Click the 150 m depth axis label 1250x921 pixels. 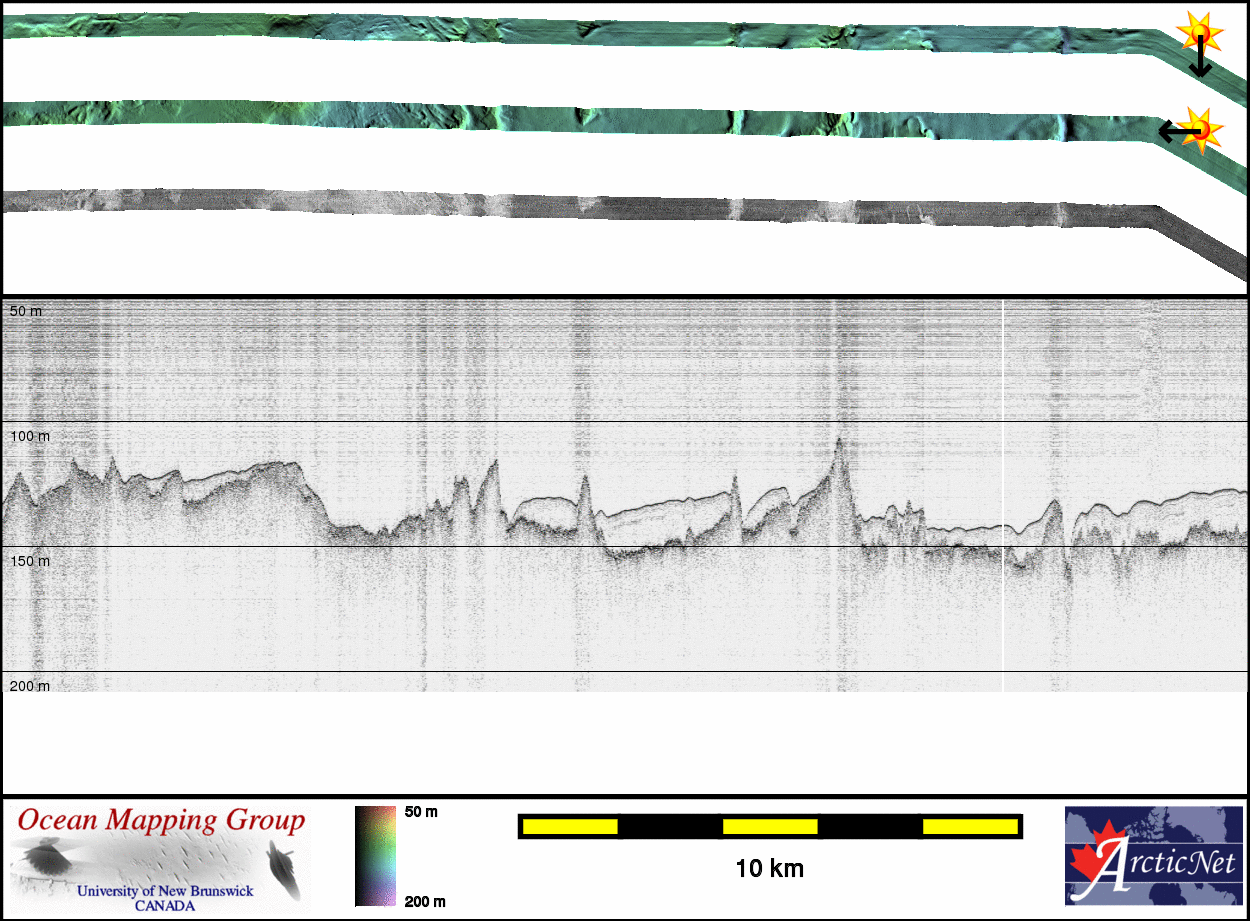click(30, 561)
